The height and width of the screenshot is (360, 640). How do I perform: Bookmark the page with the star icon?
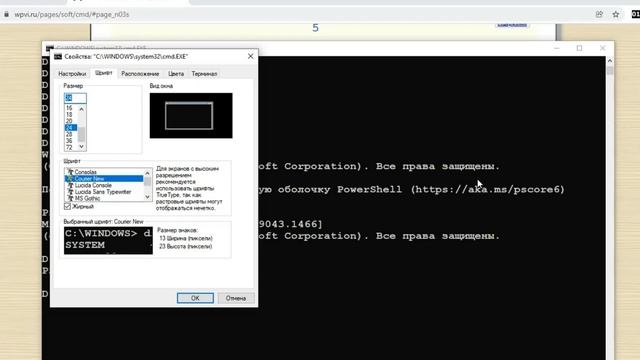pyautogui.click(x=616, y=14)
